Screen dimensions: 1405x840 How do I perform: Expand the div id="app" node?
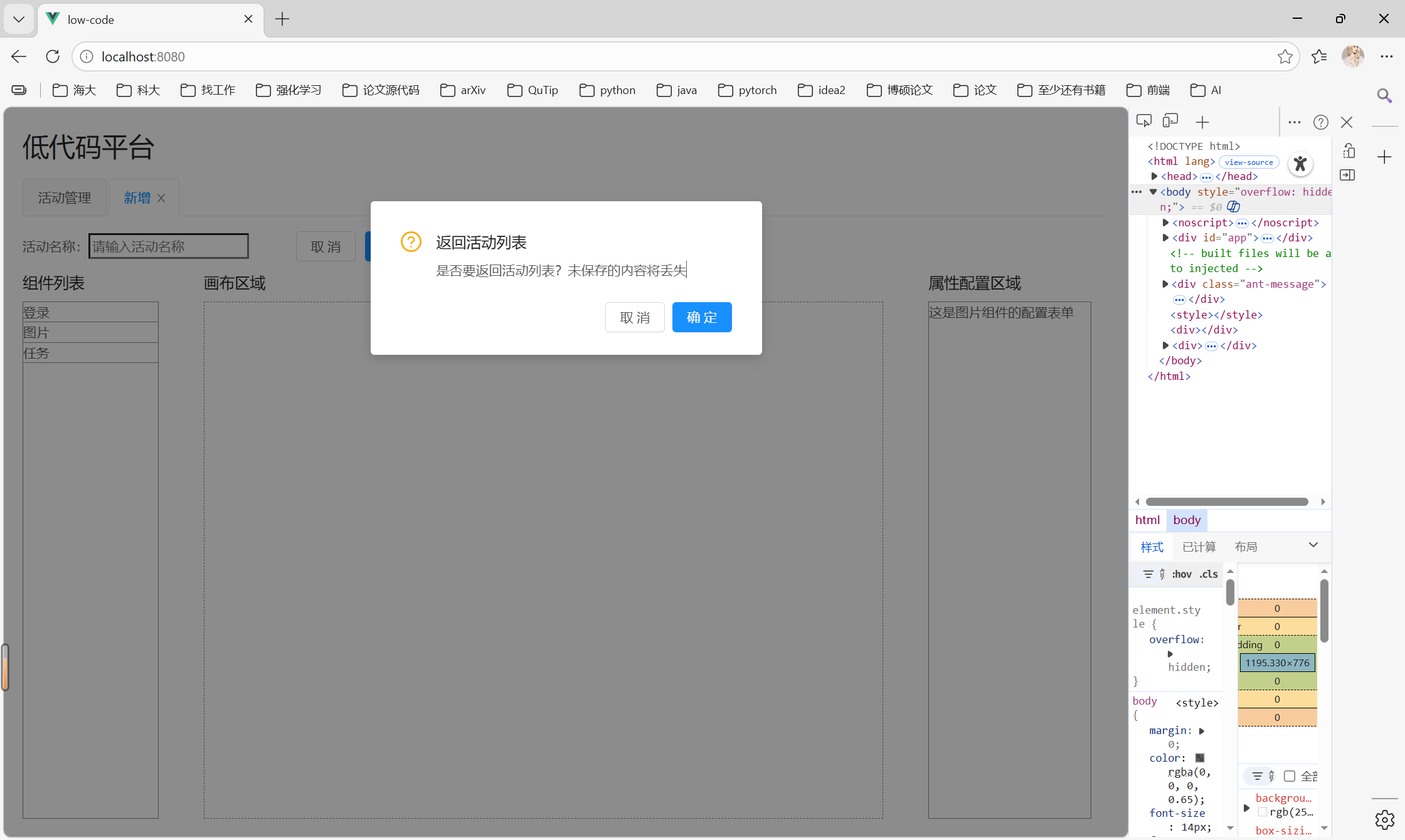(1165, 238)
